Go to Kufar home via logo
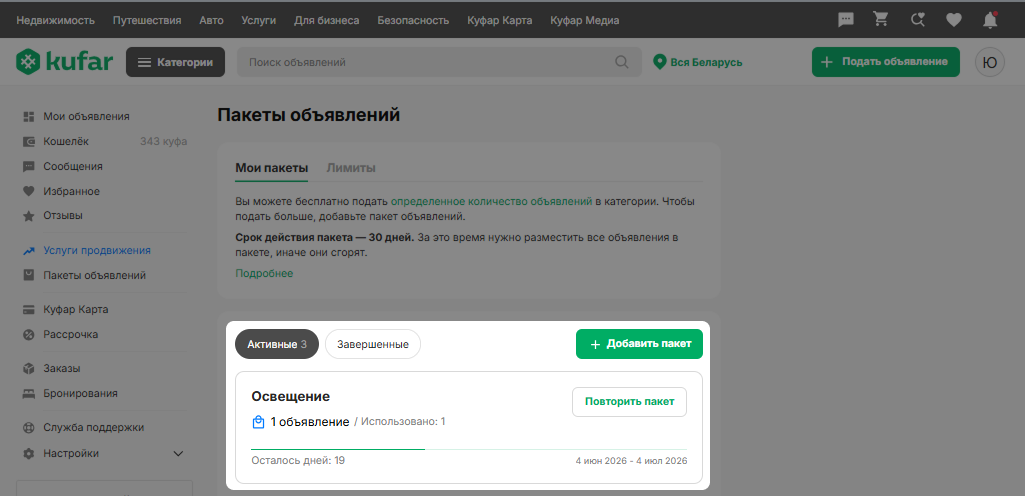The width and height of the screenshot is (1025, 496). tap(65, 62)
